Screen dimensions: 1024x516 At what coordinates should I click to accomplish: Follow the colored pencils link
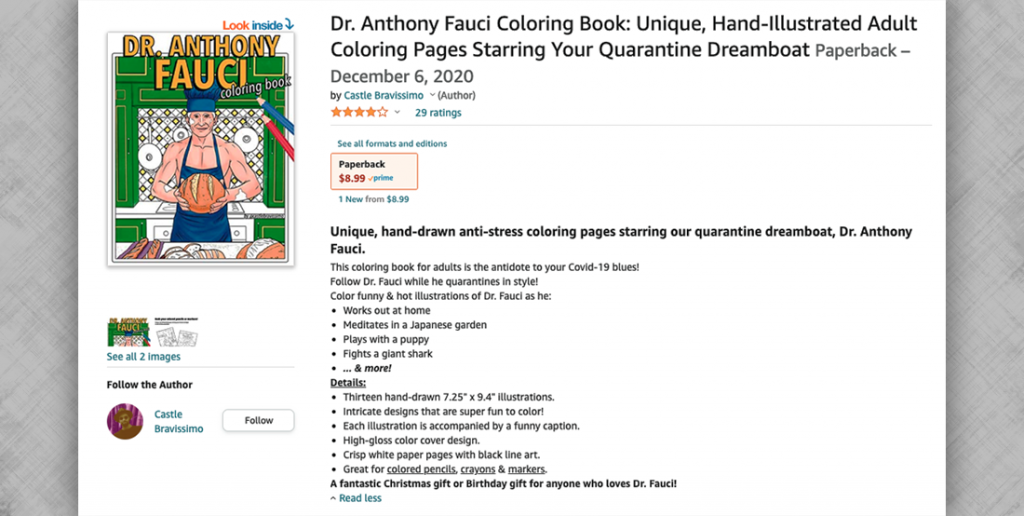(420, 469)
